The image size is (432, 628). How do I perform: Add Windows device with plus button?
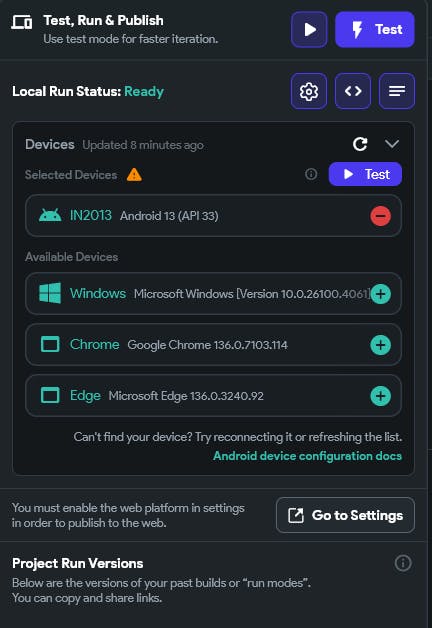(x=380, y=294)
